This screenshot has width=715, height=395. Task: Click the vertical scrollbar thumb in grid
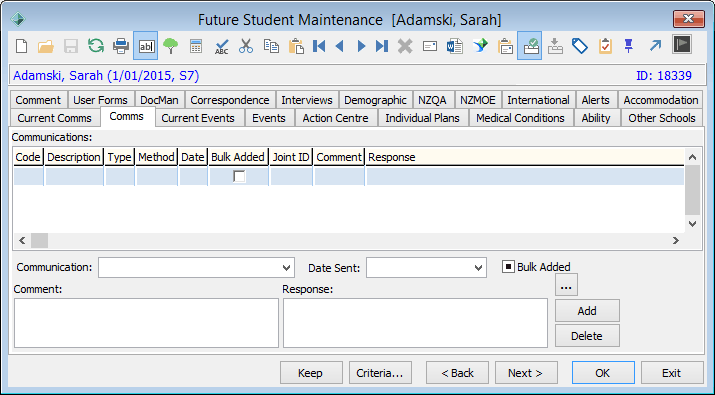[x=692, y=190]
